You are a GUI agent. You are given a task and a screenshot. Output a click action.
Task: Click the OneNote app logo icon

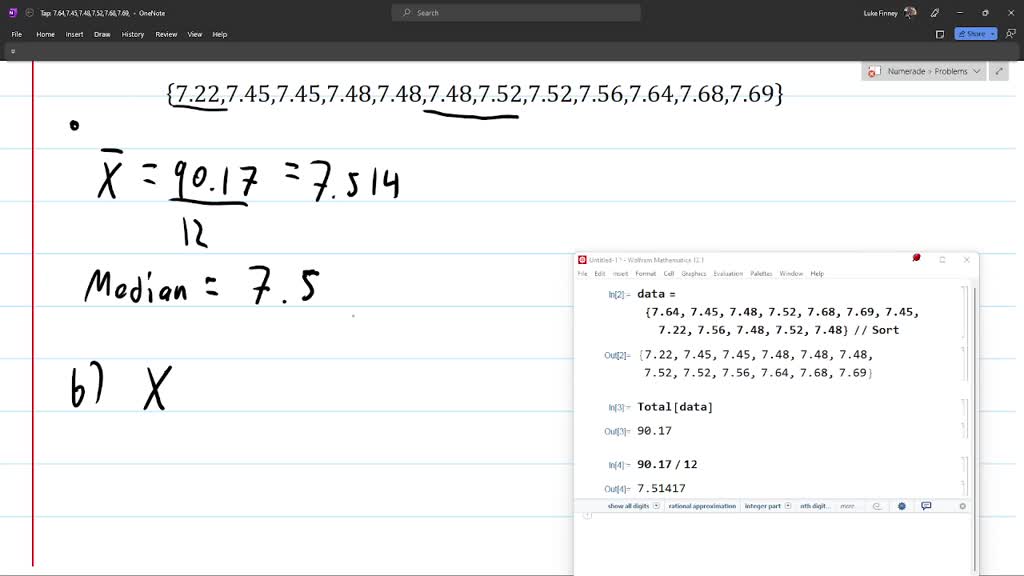tap(13, 13)
